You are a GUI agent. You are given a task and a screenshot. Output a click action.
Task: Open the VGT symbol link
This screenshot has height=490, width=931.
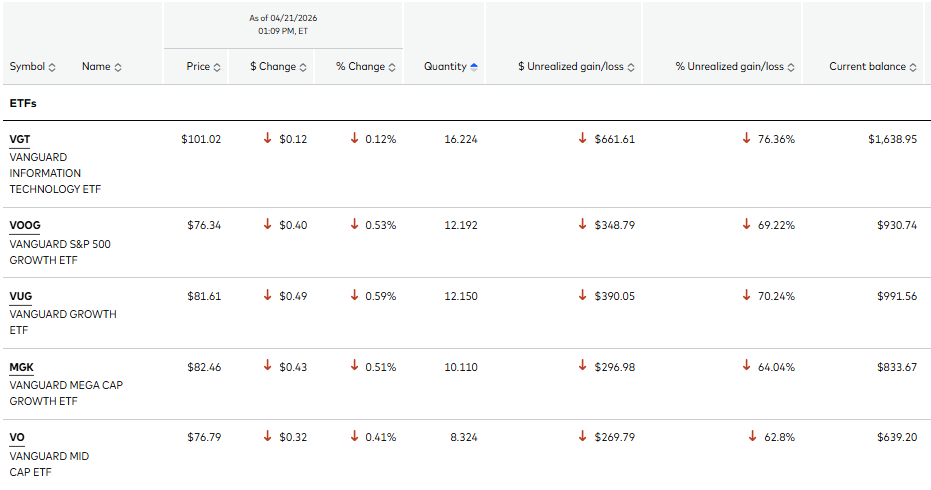pos(21,139)
